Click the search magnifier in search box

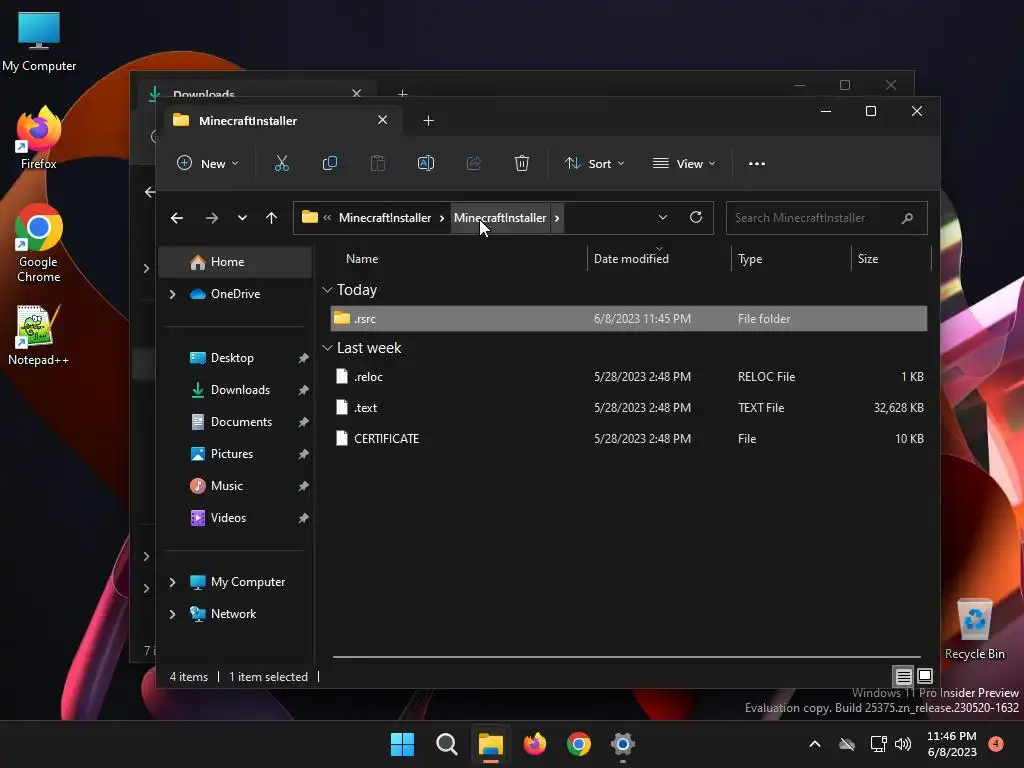[x=907, y=218]
